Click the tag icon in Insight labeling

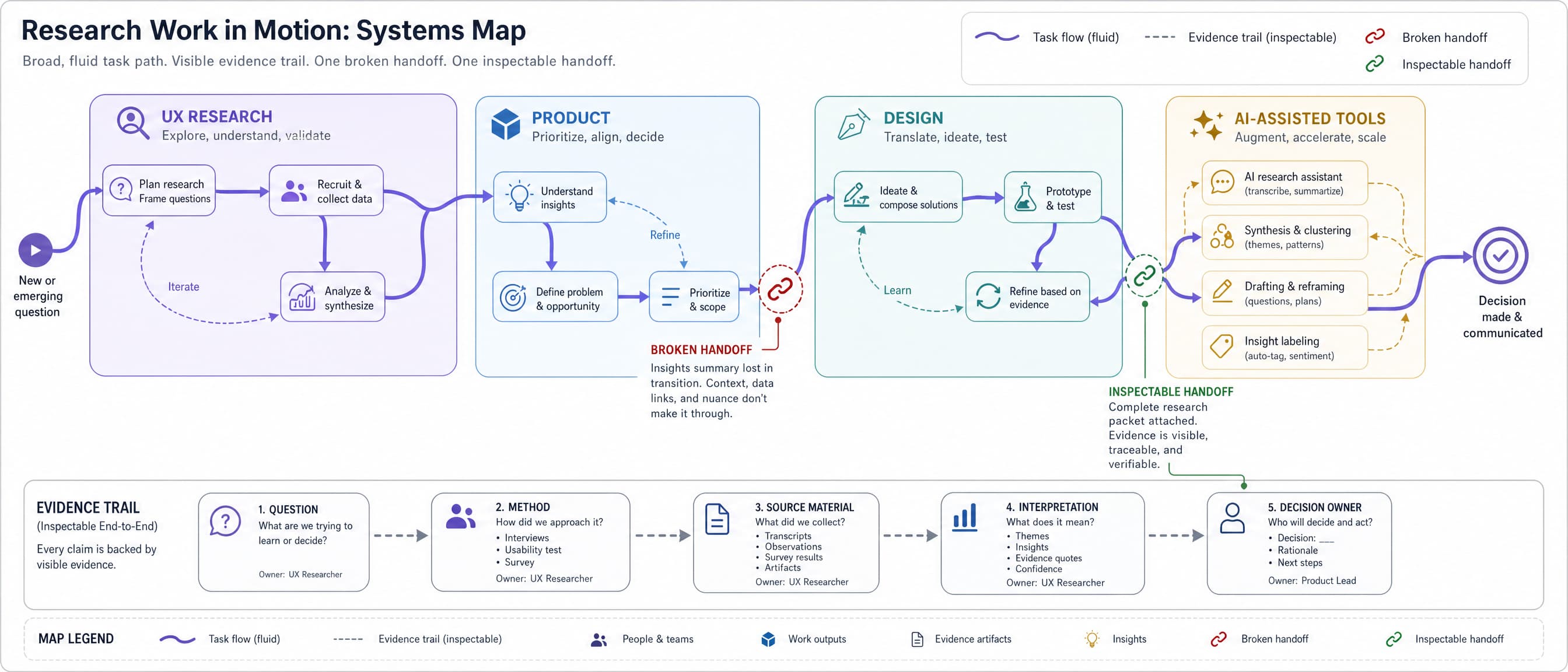point(1221,346)
